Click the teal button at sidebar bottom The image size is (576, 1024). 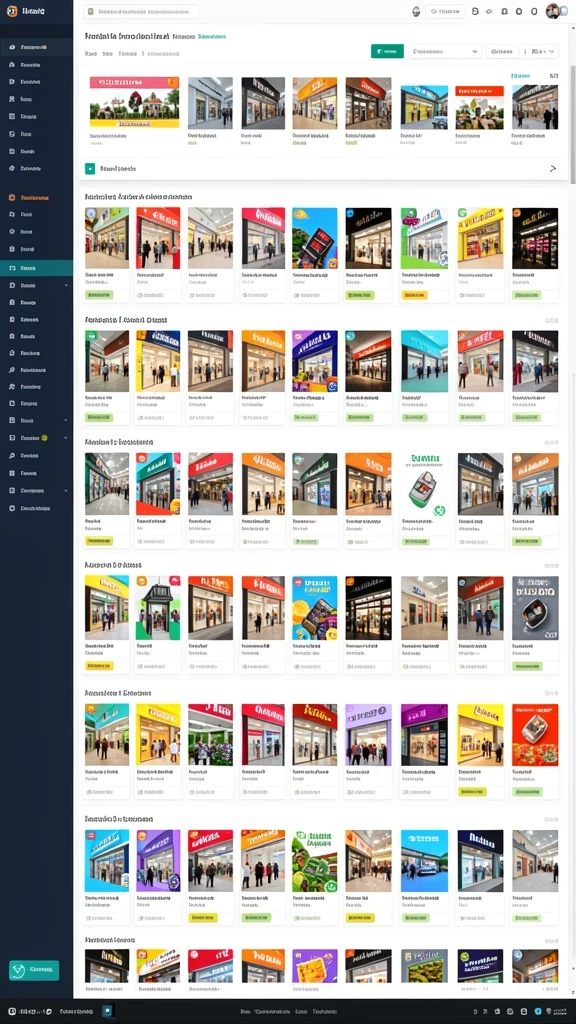(x=34, y=970)
